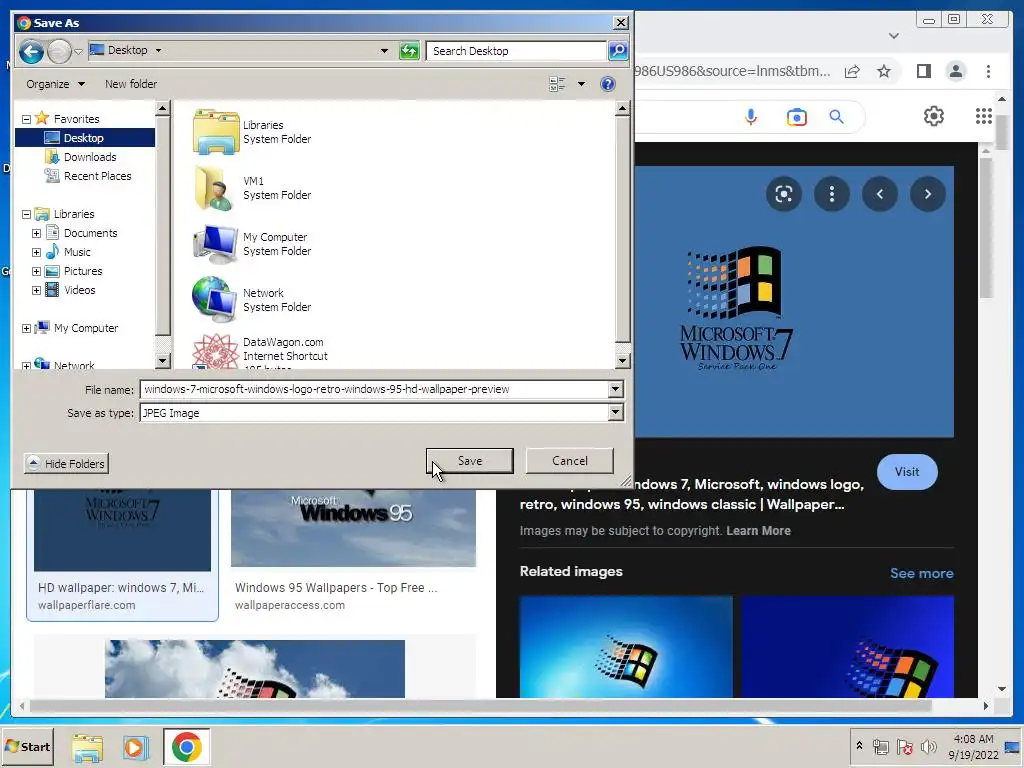The height and width of the screenshot is (768, 1024).
Task: Expand the Music library node
Action: pos(37,252)
